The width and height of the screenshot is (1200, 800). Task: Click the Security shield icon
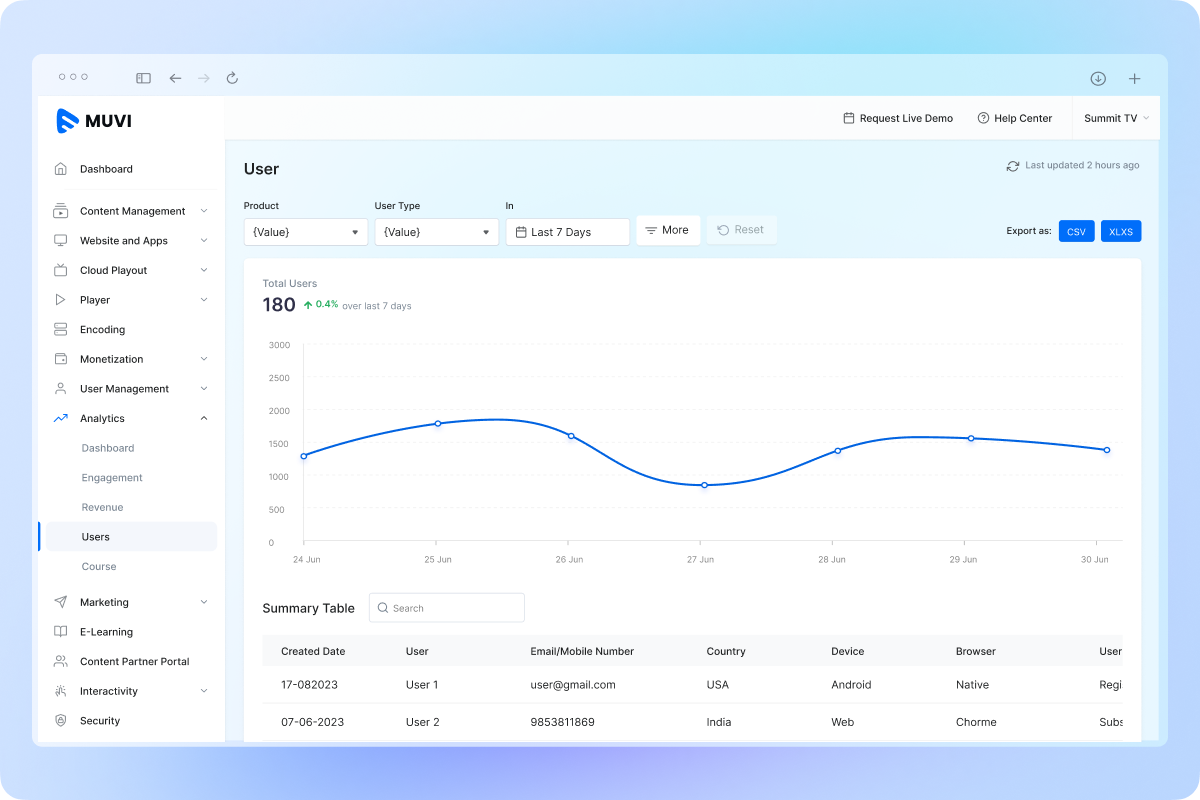point(62,720)
